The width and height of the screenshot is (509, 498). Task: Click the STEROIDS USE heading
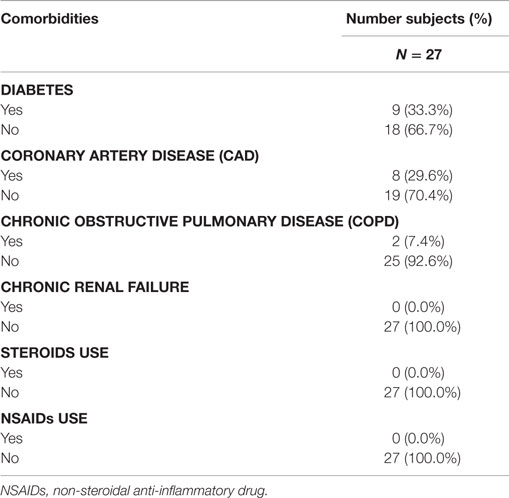coord(55,353)
